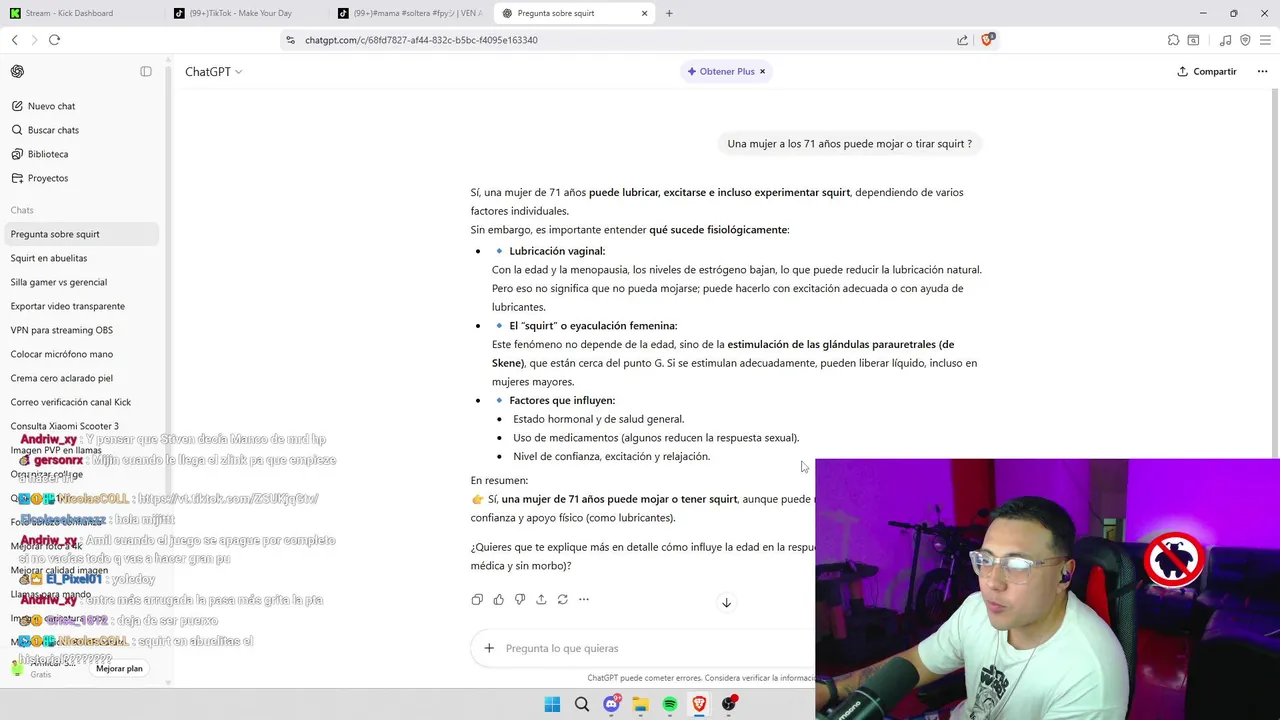Open the Brave VPN shield icon in toolbar
This screenshot has width=1280, height=720.
tap(1245, 40)
